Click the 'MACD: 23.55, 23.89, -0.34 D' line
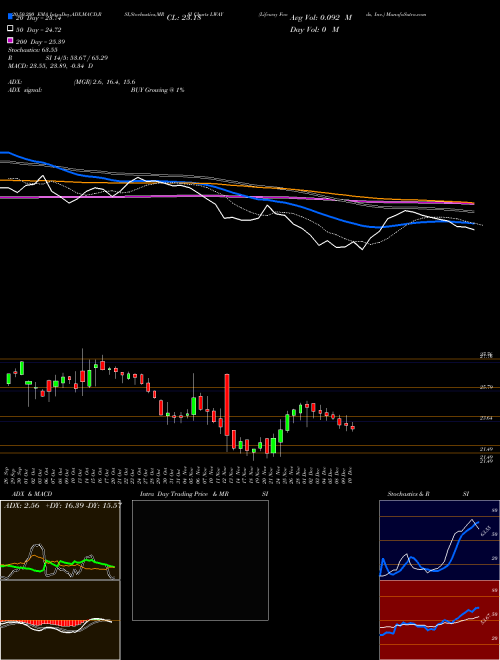This screenshot has height=660, width=500. (51, 66)
